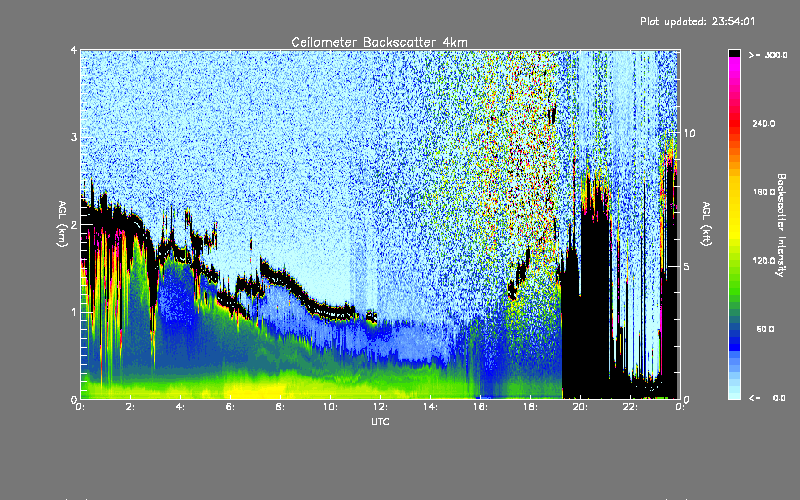This screenshot has height=500, width=800.
Task: Click the '2:' UTC tick label
Action: tap(131, 407)
